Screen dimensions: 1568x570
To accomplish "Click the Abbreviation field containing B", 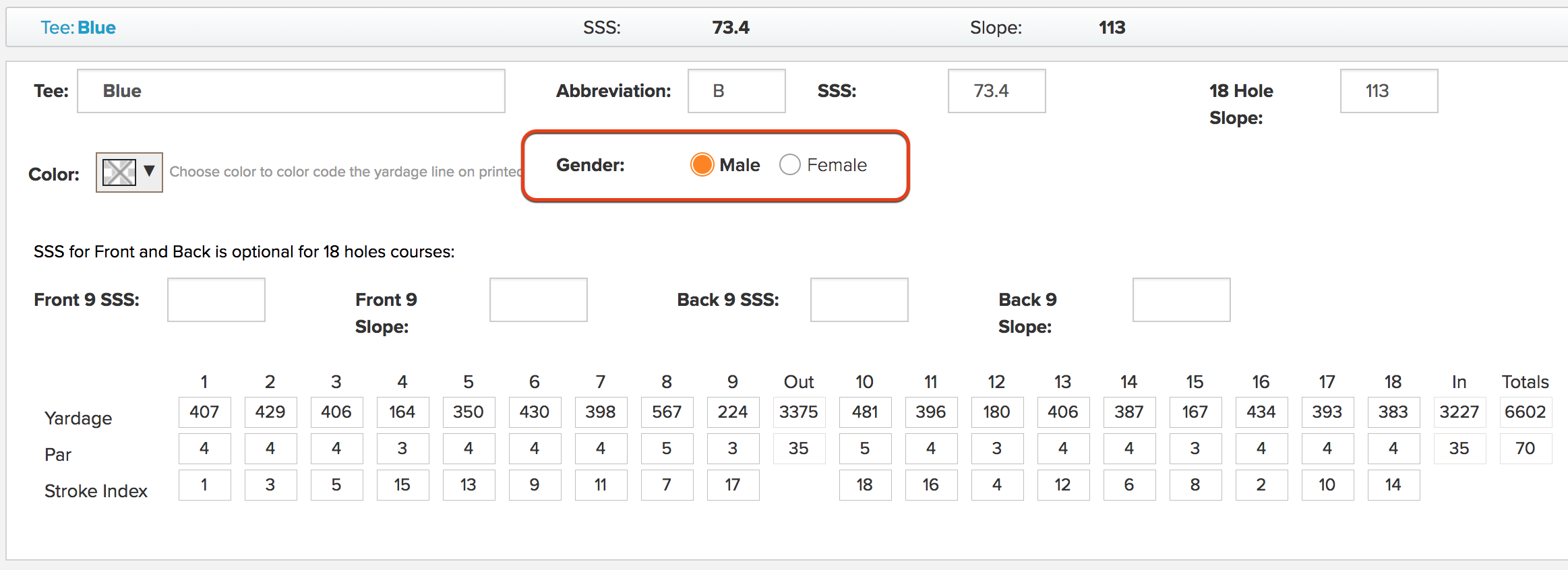I will coord(736,91).
